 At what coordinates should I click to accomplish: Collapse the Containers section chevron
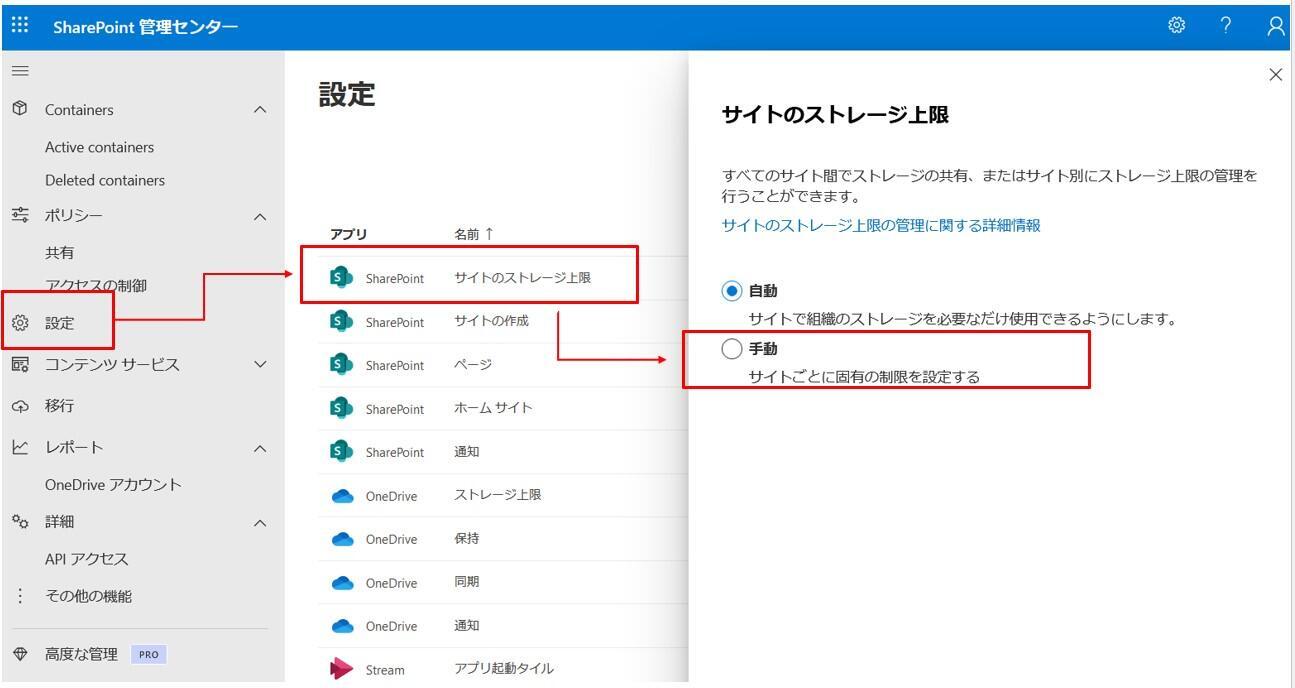point(260,109)
